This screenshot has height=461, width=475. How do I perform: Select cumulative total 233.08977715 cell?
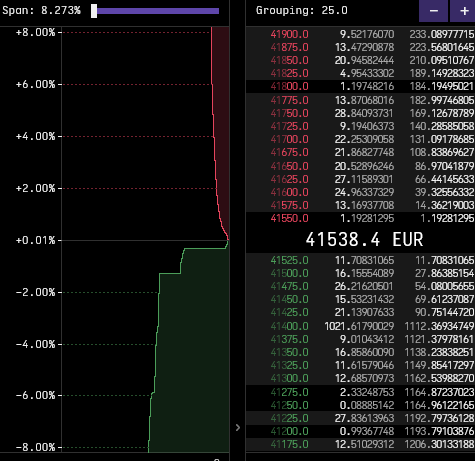pos(442,34)
